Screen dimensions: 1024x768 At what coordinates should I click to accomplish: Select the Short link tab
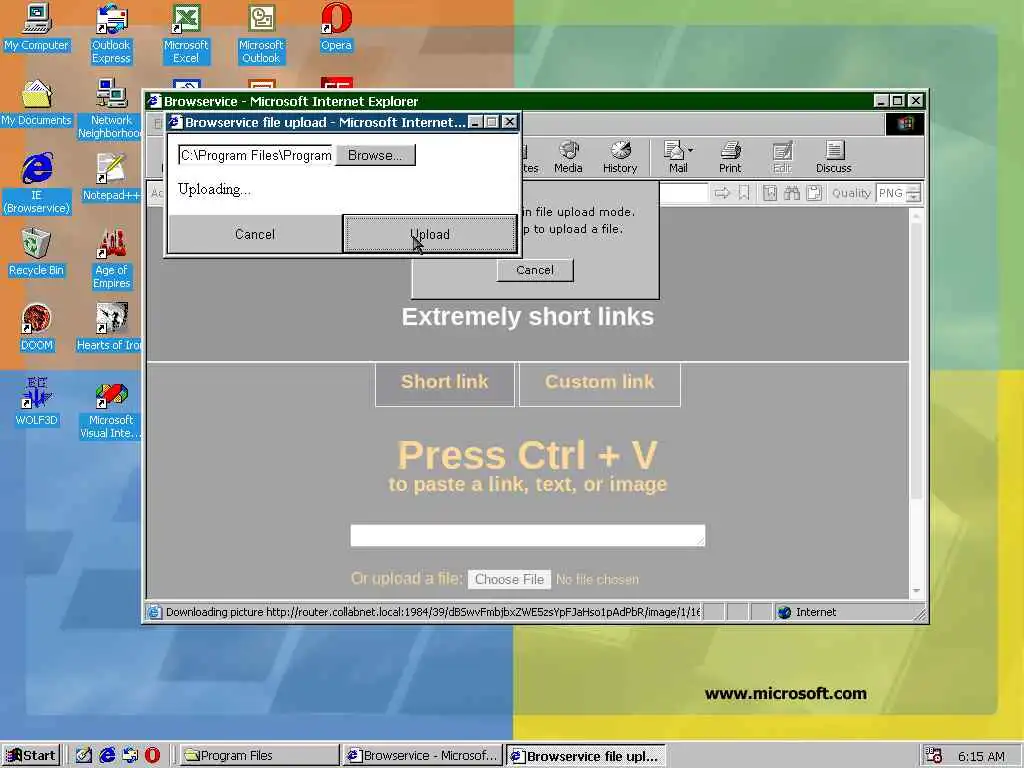[445, 384]
